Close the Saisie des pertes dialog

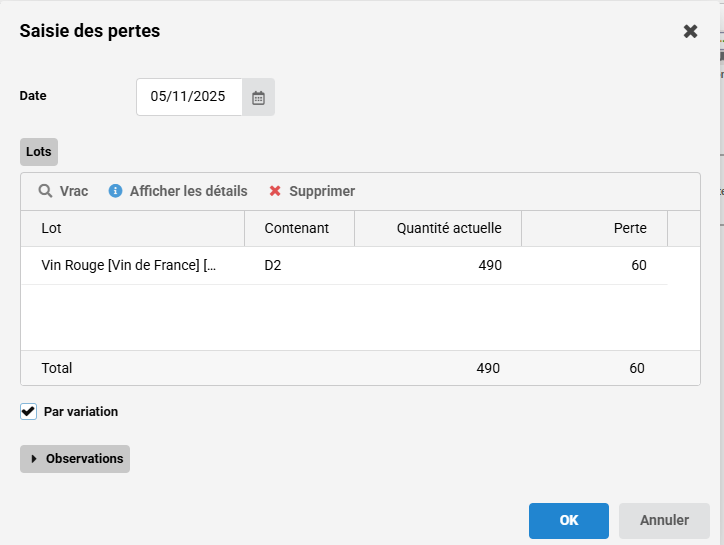point(690,31)
